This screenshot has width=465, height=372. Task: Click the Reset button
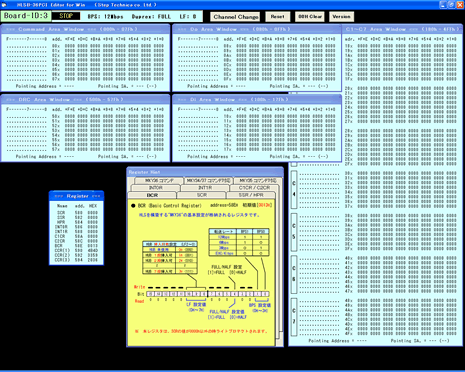click(x=278, y=17)
